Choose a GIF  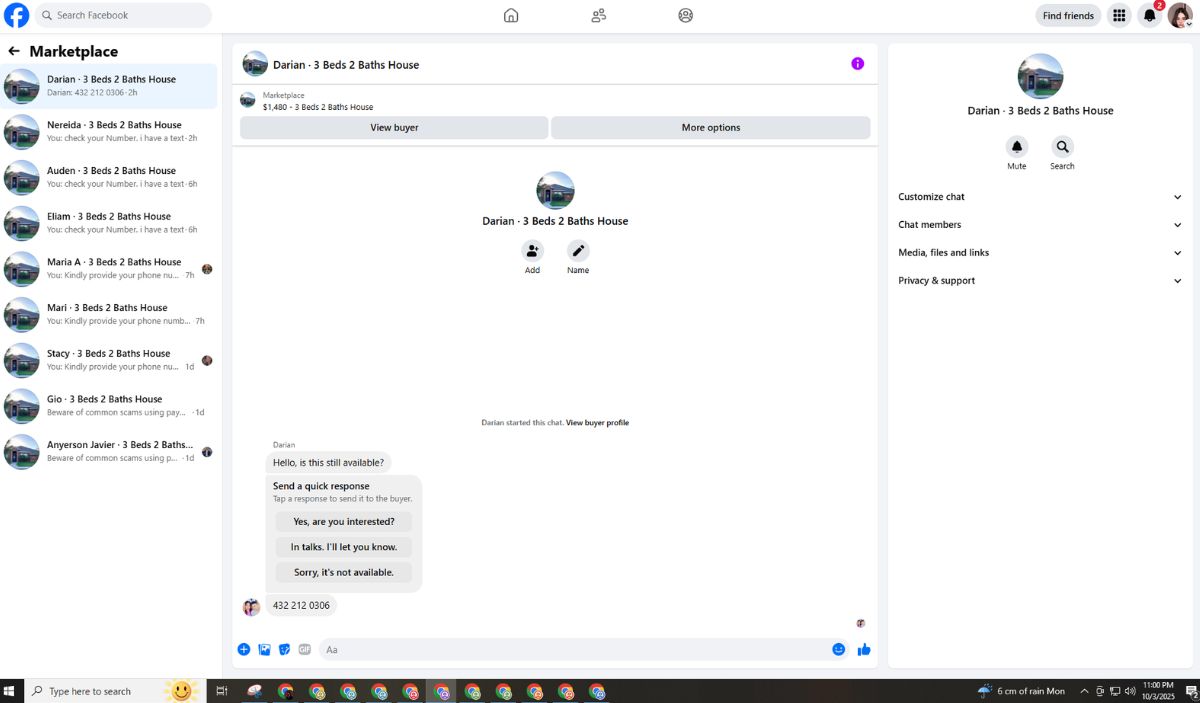point(305,649)
